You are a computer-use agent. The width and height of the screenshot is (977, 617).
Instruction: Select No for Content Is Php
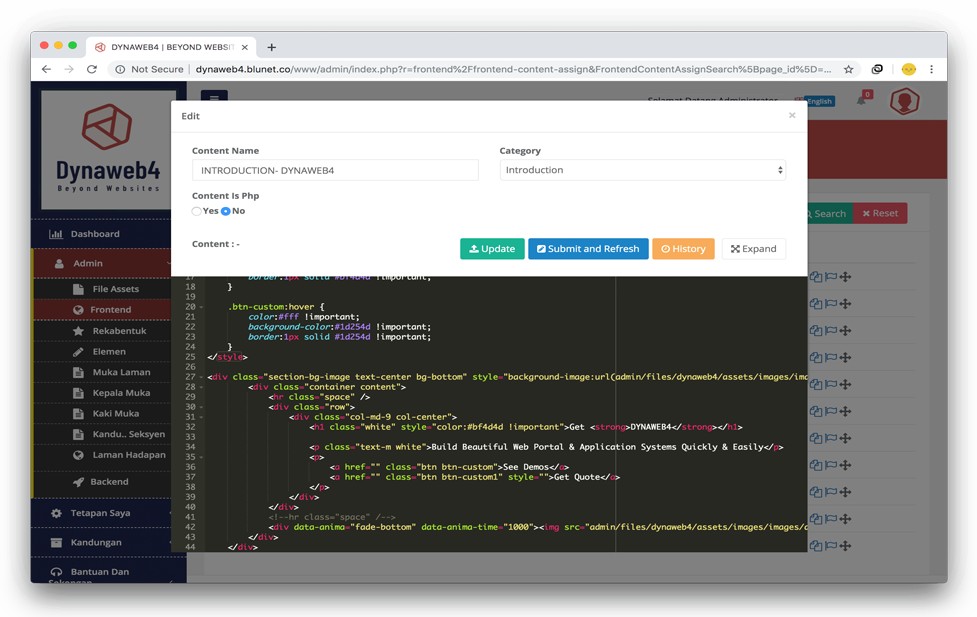(226, 211)
